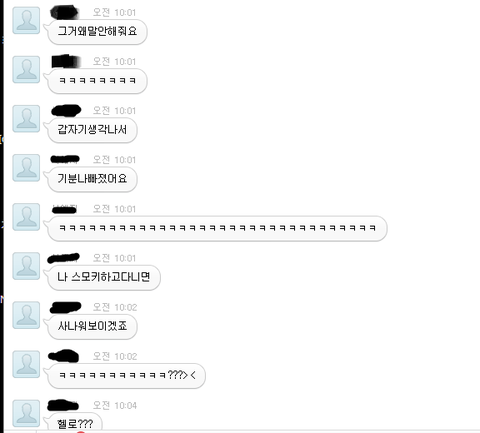Click avatar beside 헬로??? message
Image resolution: width=480 pixels, height=433 pixels.
[x=26, y=413]
